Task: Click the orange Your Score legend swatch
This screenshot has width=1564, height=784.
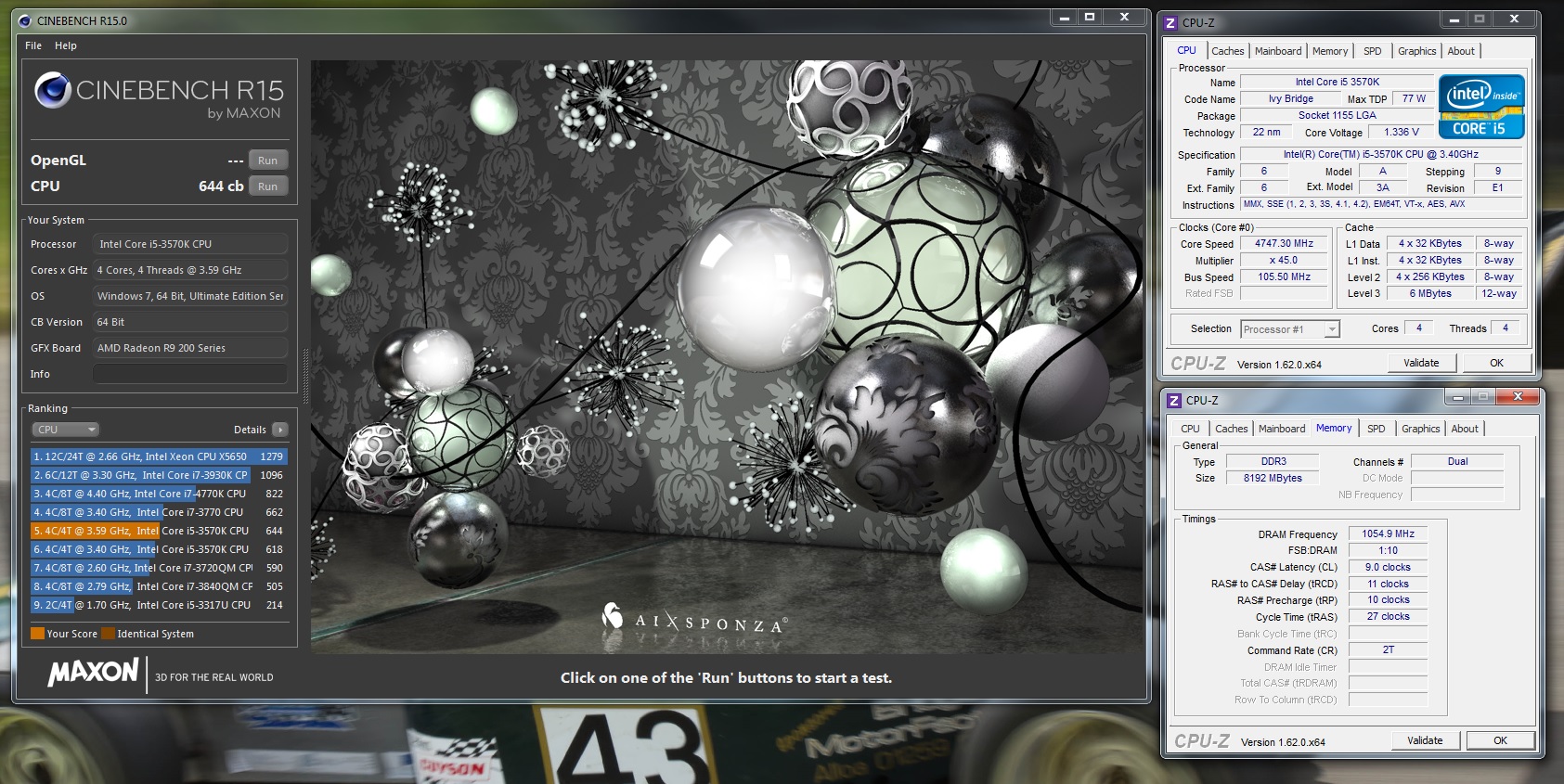Action: pos(37,634)
